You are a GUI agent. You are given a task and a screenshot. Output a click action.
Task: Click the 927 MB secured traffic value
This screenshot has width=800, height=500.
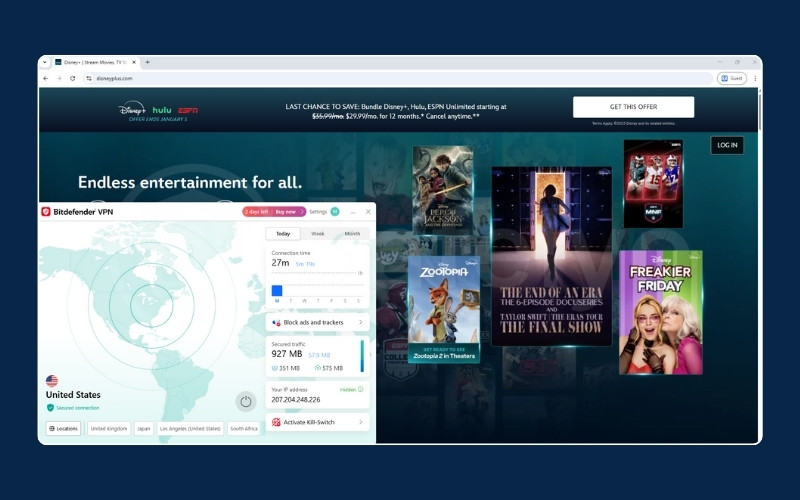[287, 354]
